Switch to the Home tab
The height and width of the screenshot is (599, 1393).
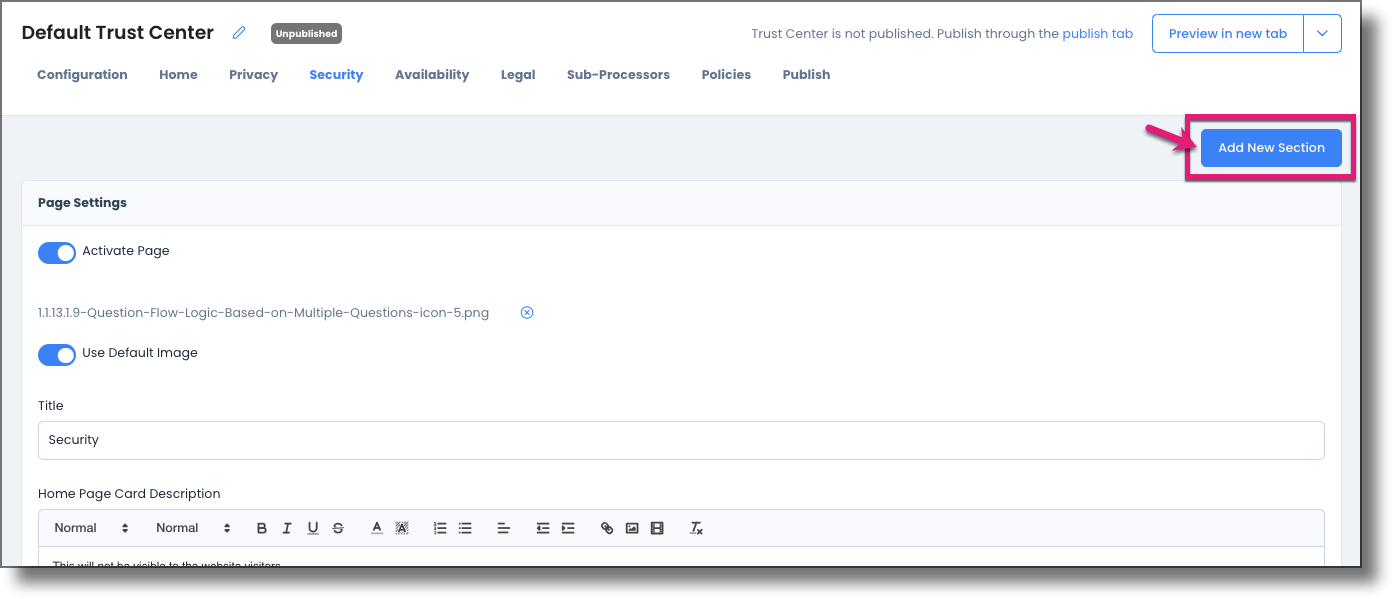pos(178,75)
